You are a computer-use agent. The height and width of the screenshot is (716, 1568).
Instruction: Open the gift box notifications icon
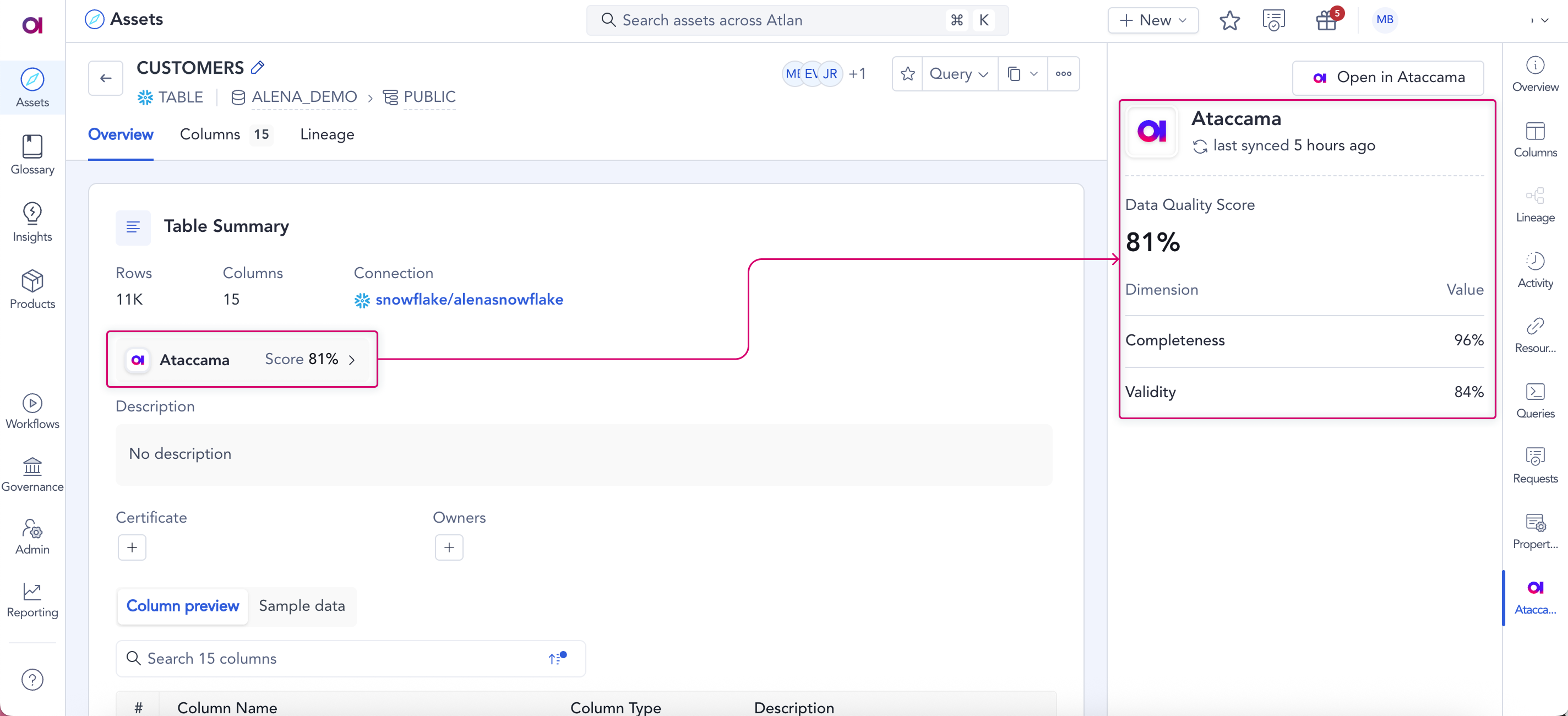(x=1326, y=20)
